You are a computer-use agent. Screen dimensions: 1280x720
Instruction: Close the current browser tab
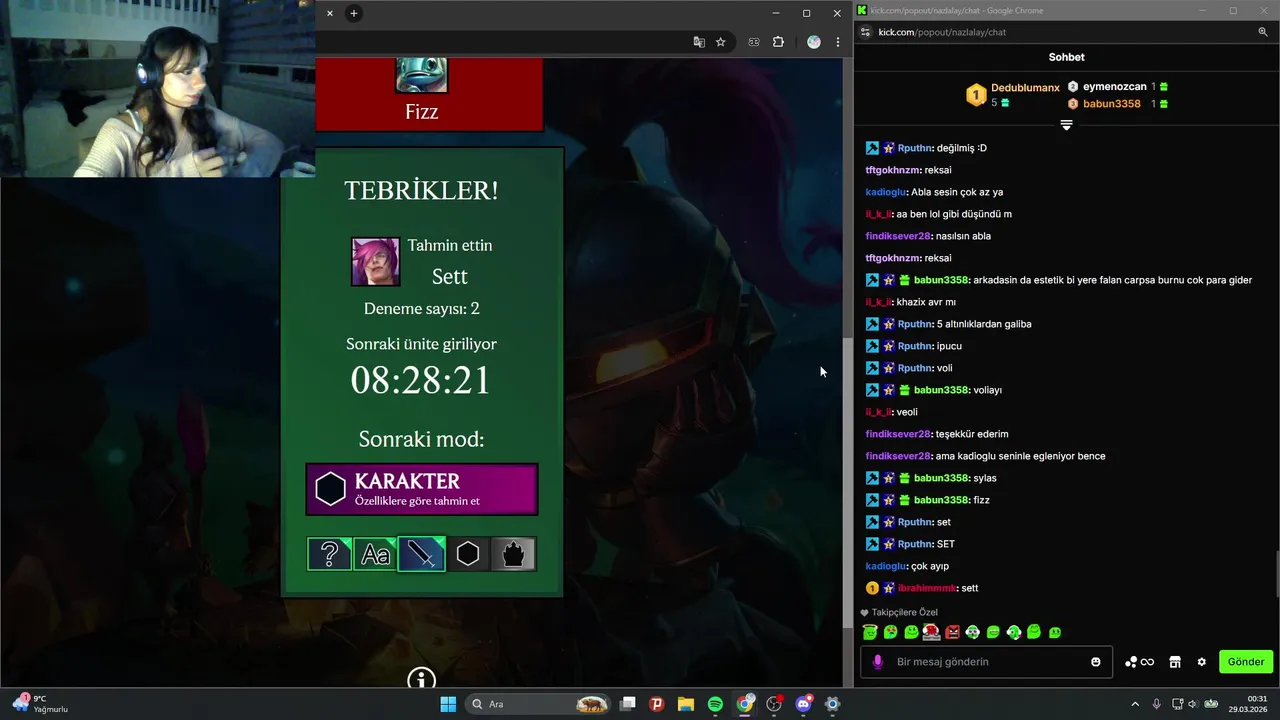[x=330, y=13]
